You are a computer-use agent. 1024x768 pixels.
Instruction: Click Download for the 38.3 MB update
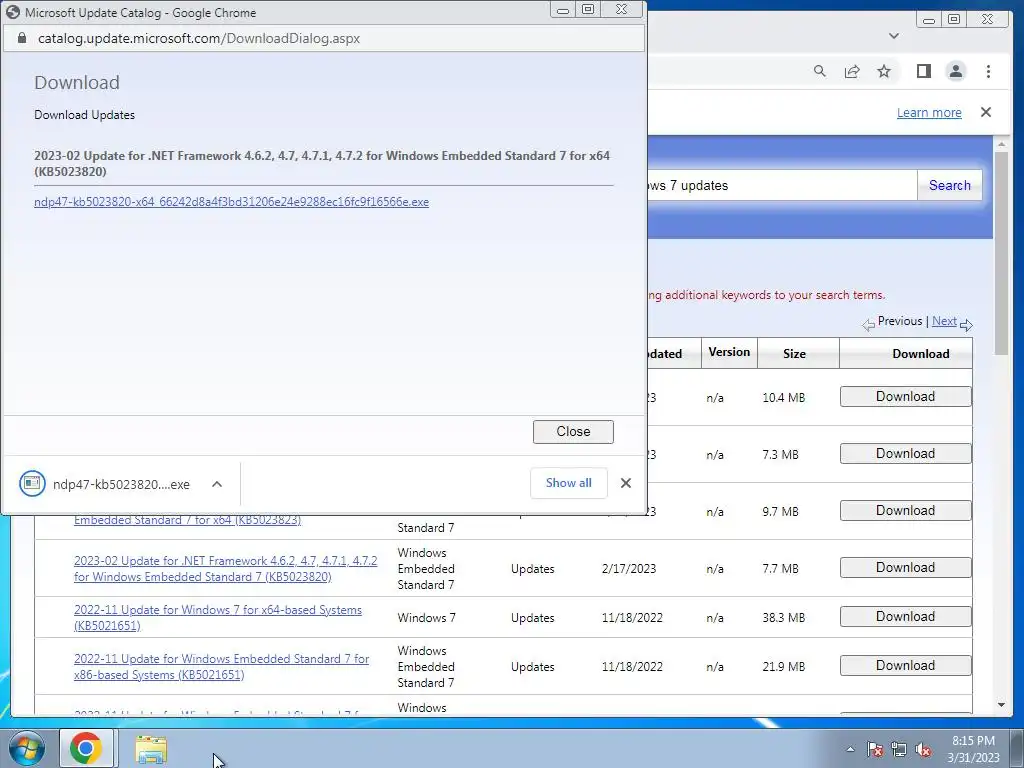tap(905, 616)
